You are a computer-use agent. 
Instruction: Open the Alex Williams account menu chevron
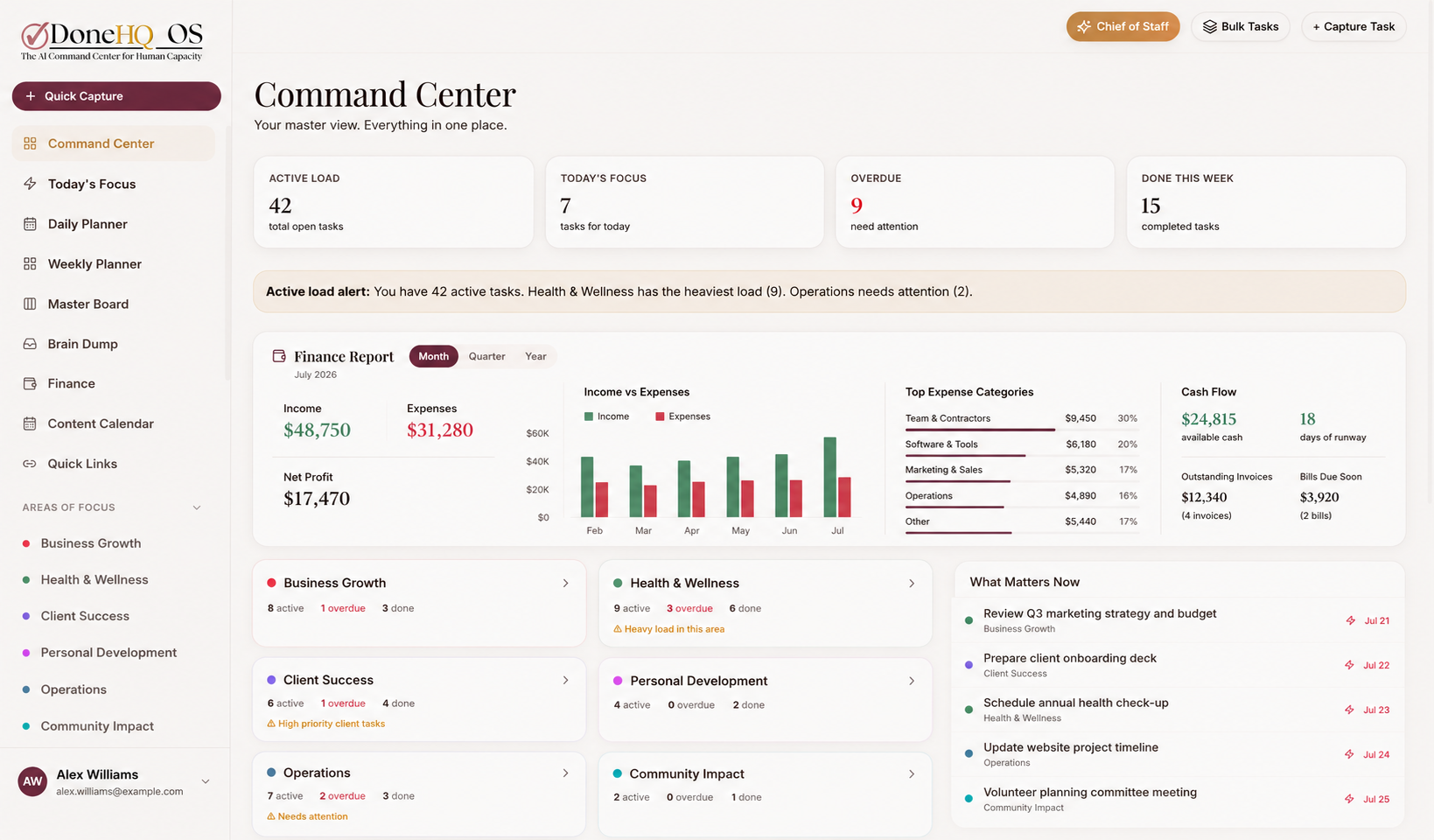206,781
